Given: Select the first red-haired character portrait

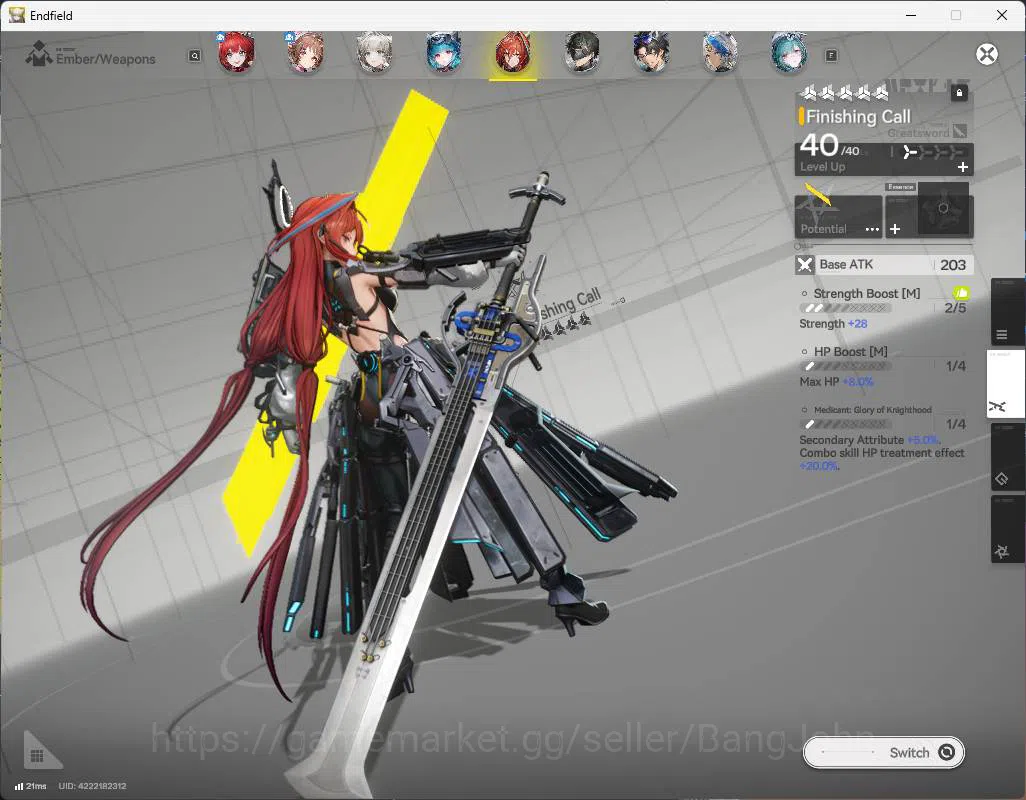Looking at the screenshot, I should pos(236,52).
